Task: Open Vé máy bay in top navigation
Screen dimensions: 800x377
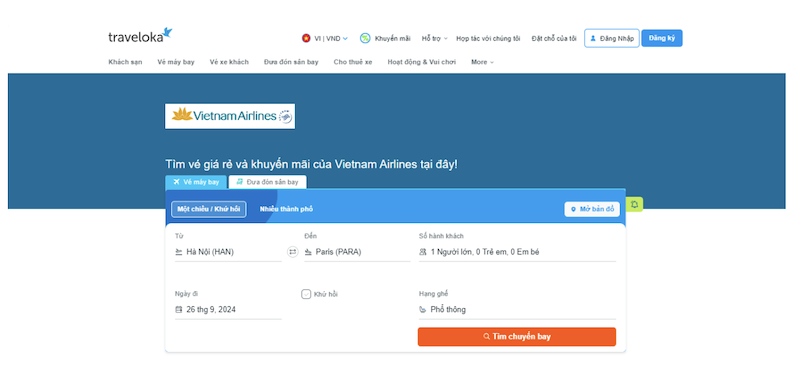Action: click(176, 62)
